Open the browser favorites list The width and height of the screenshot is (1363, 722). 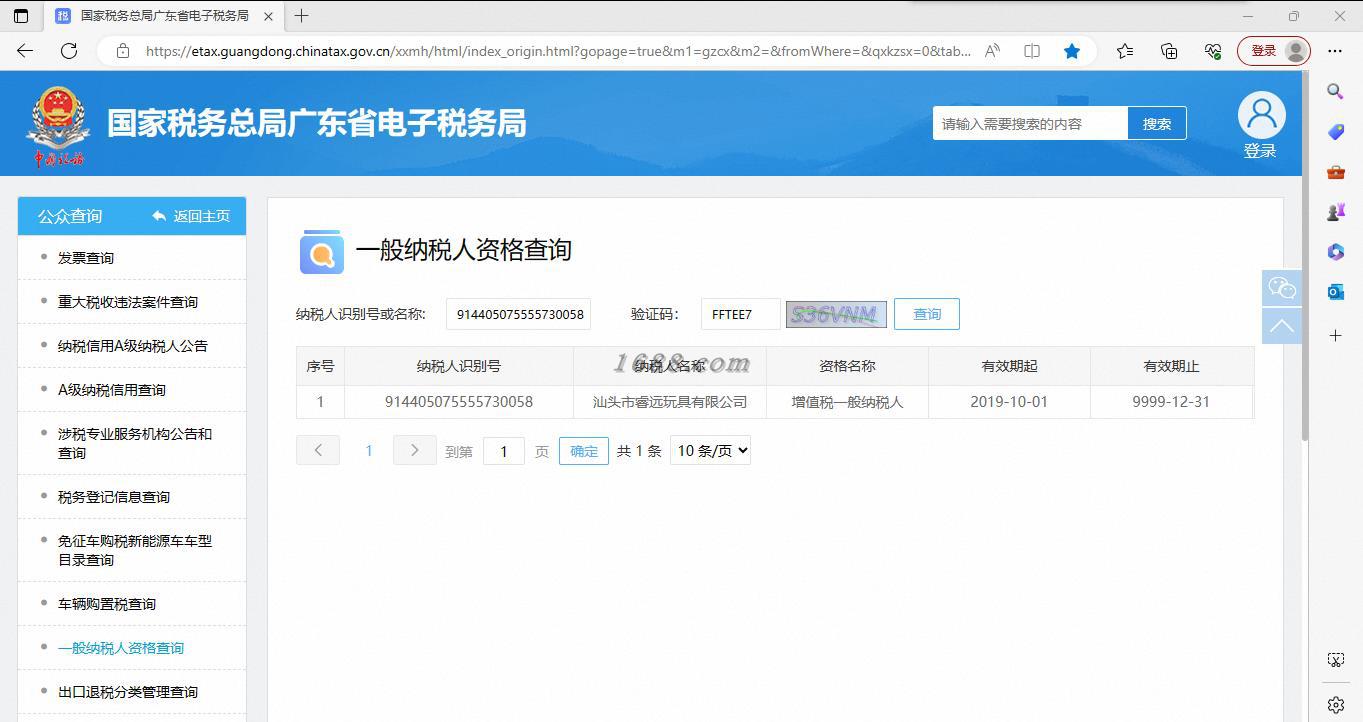1125,51
